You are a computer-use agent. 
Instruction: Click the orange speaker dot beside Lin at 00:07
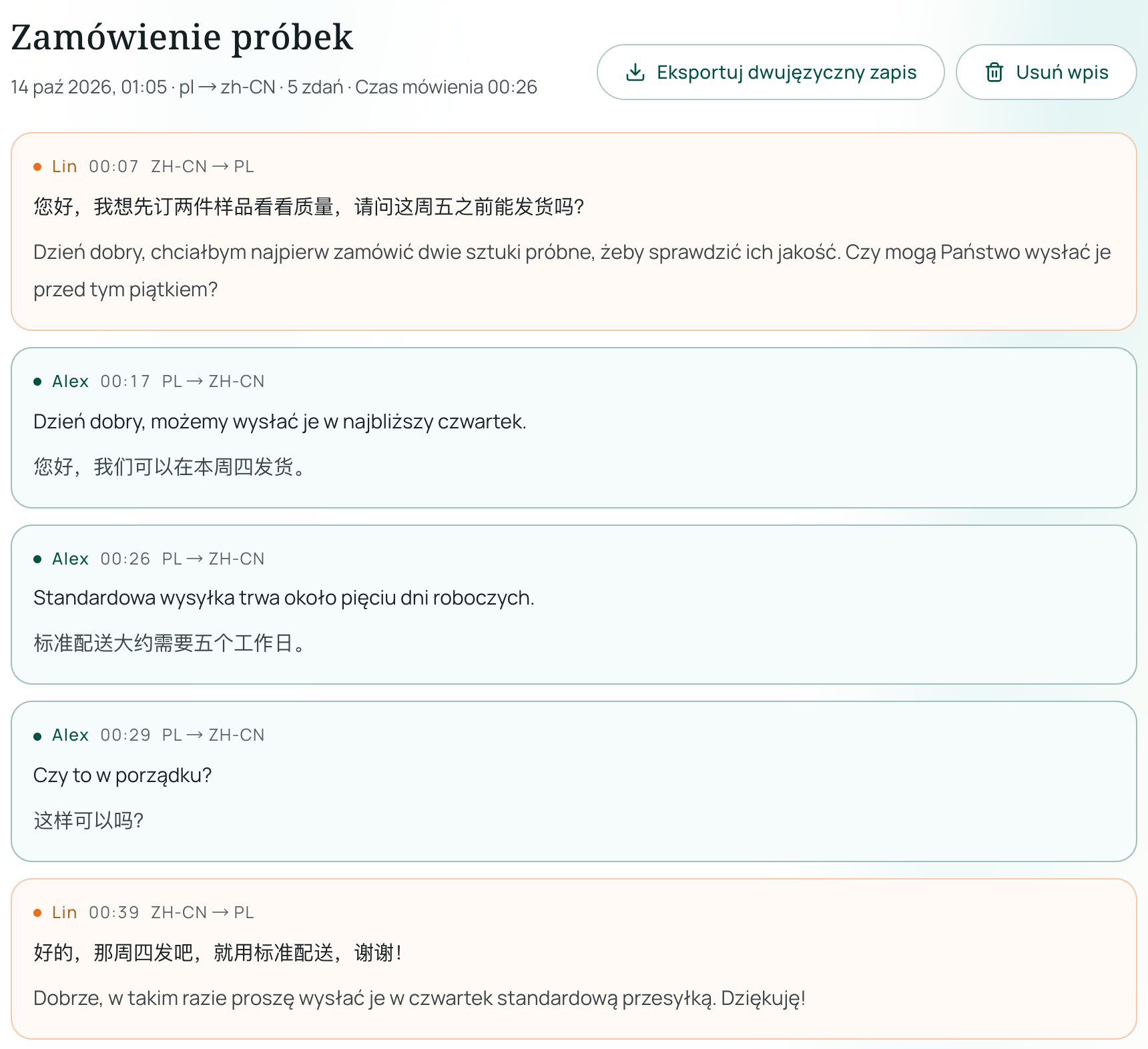tap(37, 167)
